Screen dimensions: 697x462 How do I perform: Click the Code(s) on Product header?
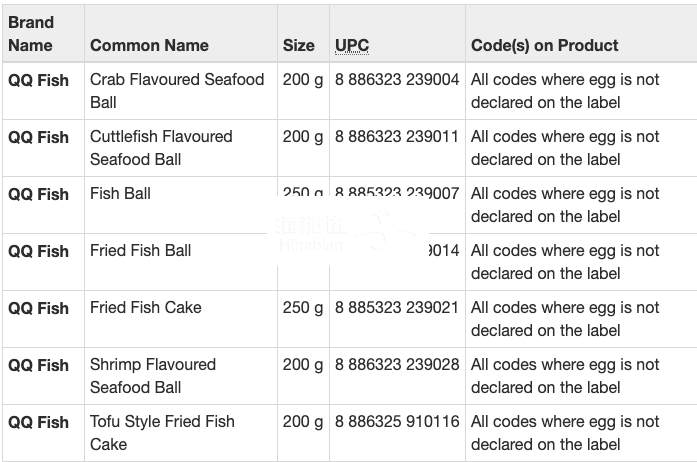545,45
